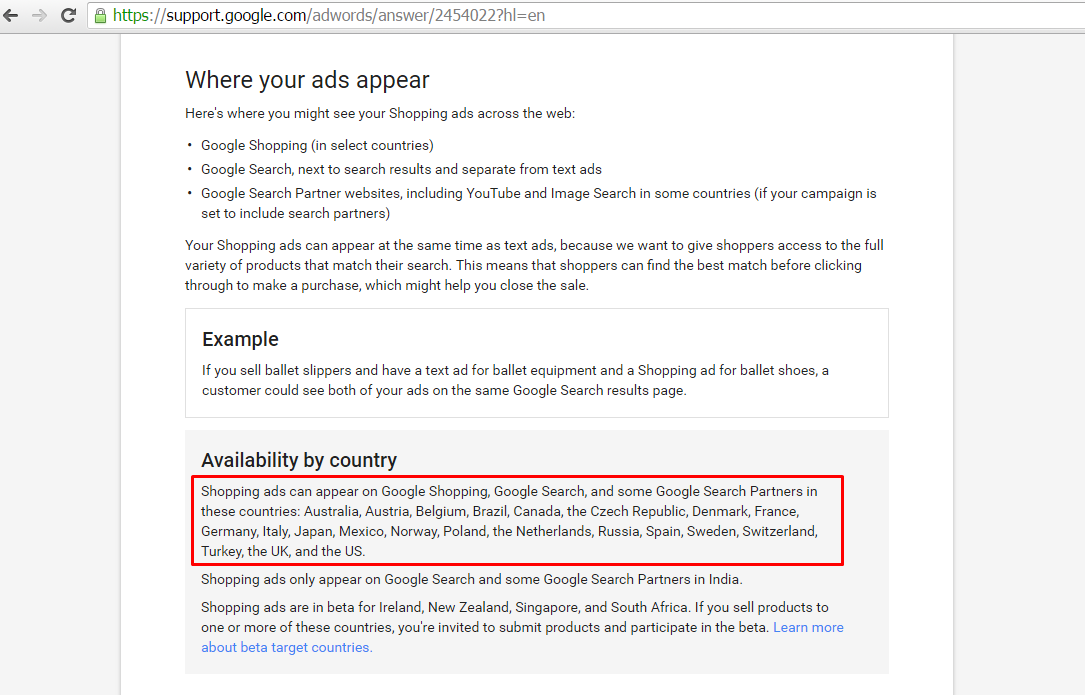
Task: Click the browser forward arrow
Action: (39, 16)
